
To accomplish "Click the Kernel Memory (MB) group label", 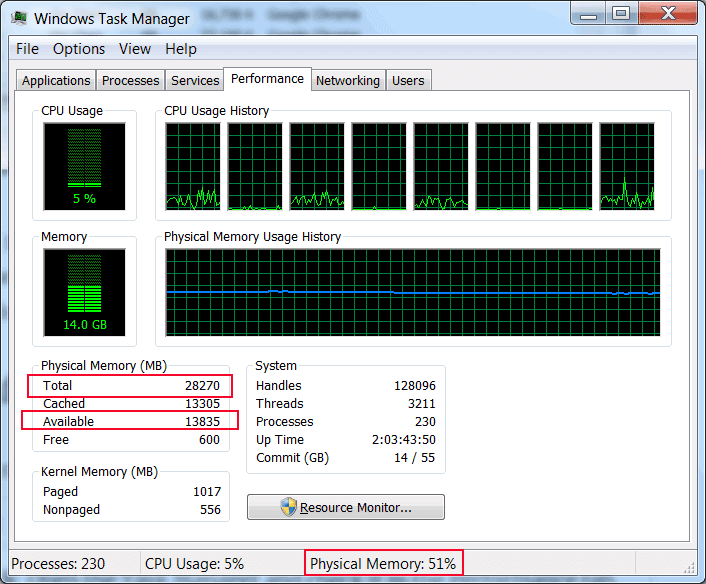I will tap(100, 472).
